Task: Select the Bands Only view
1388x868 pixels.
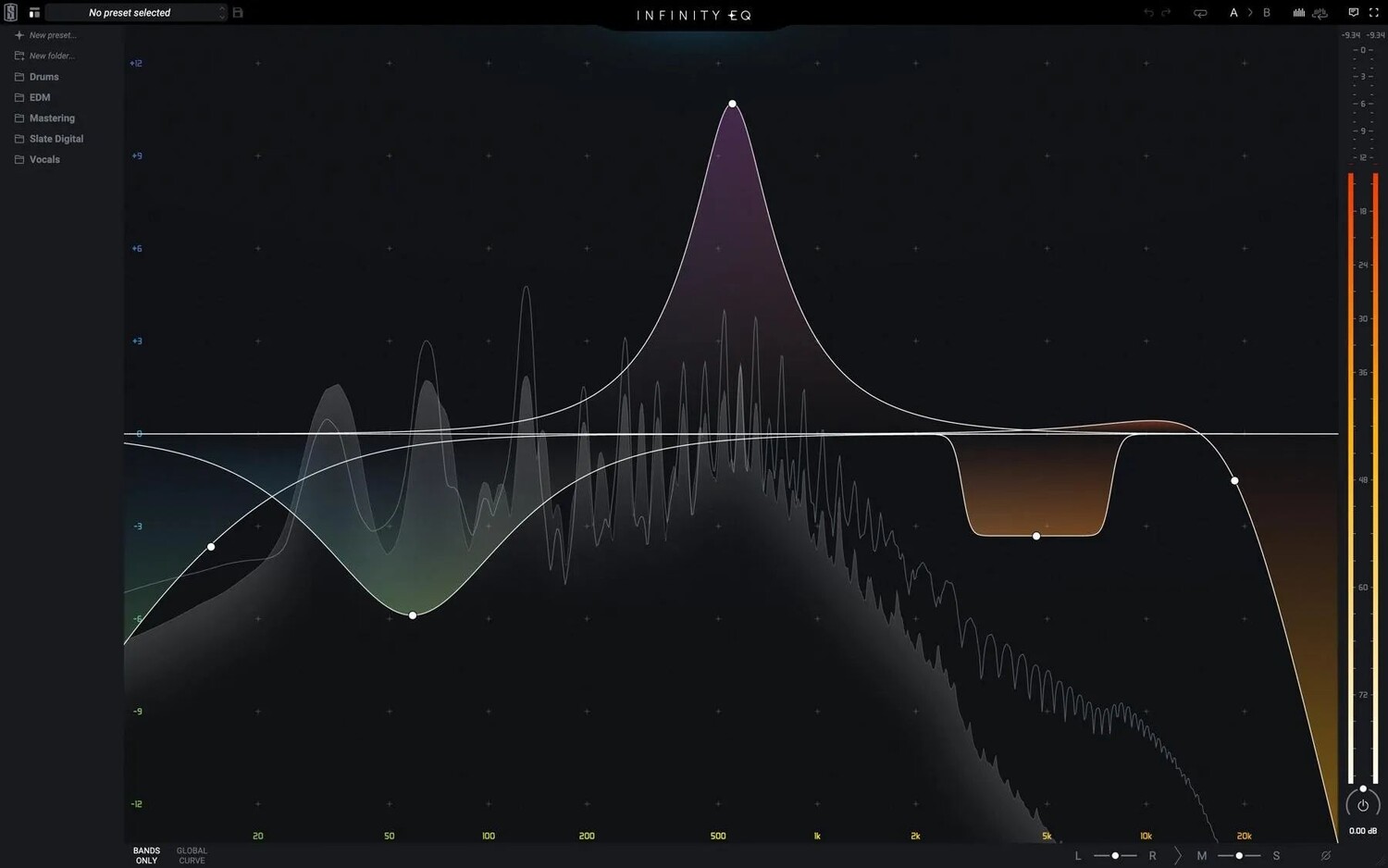Action: [146, 856]
